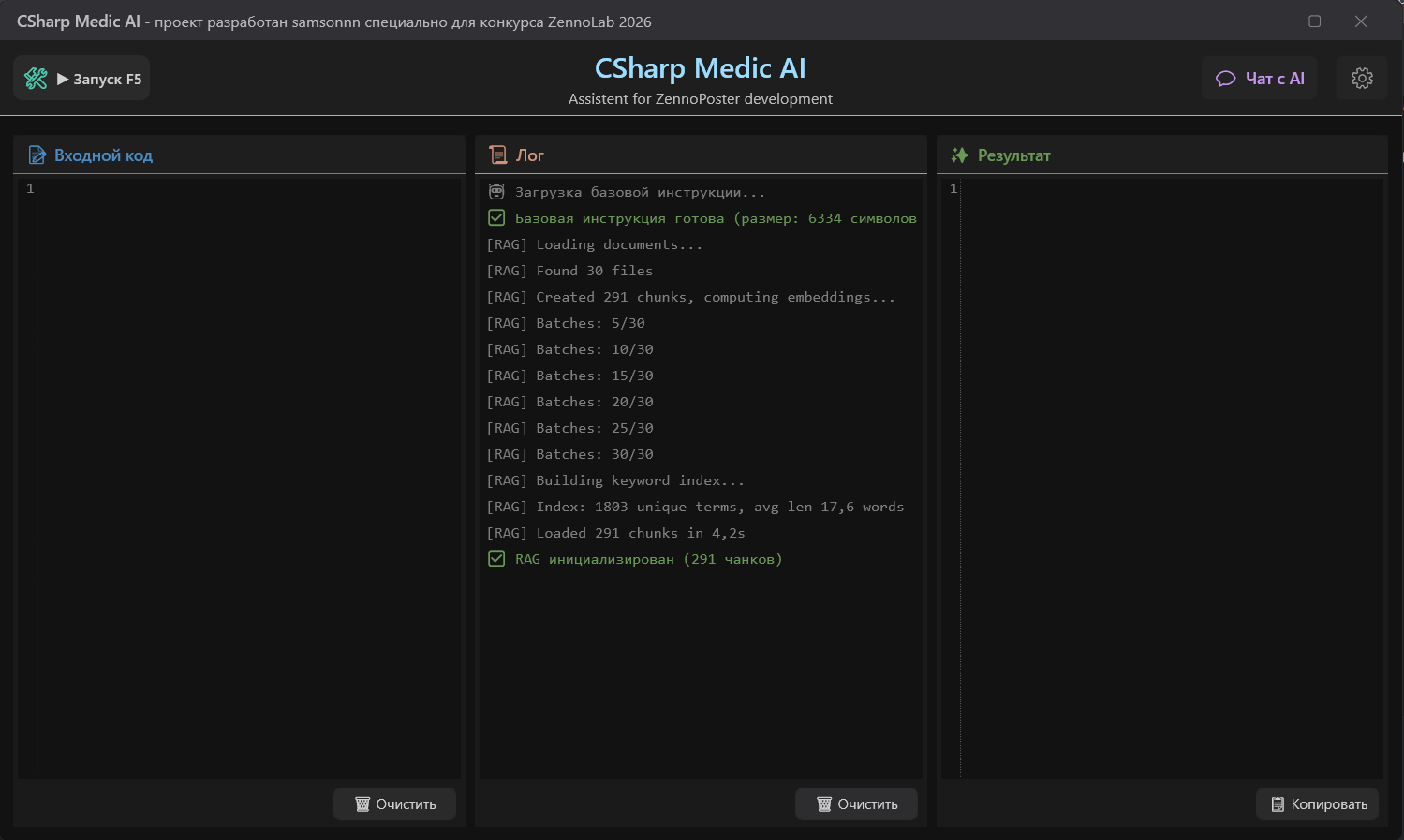Select the "Building keyword index..." log line
Viewport: 1404px width, 840px height.
[x=615, y=480]
